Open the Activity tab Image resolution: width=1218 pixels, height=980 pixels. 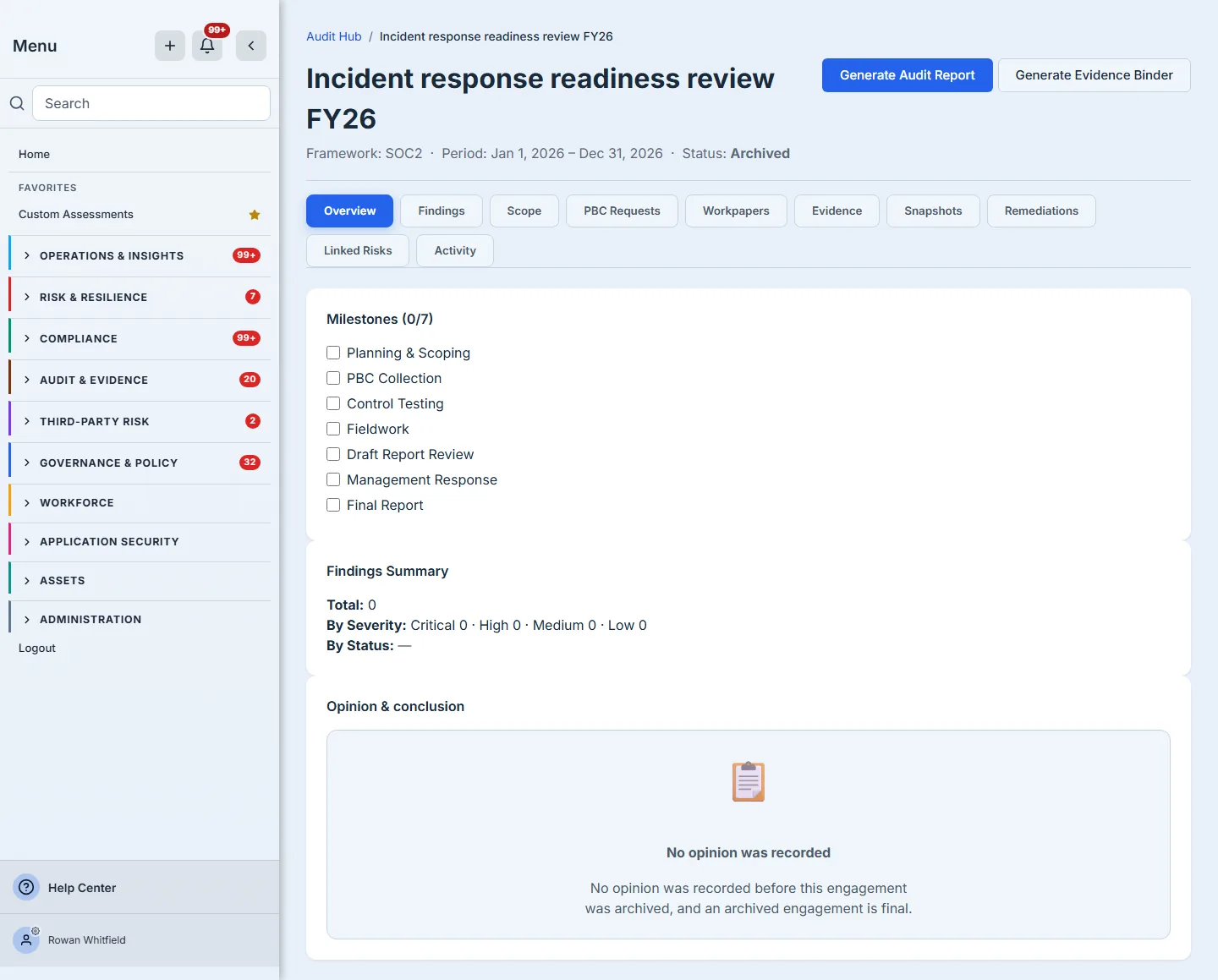(x=455, y=250)
